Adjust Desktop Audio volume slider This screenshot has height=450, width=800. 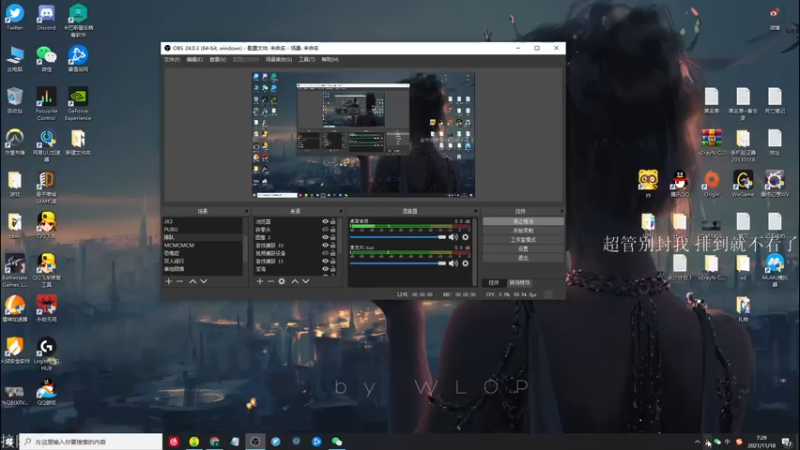(x=398, y=237)
